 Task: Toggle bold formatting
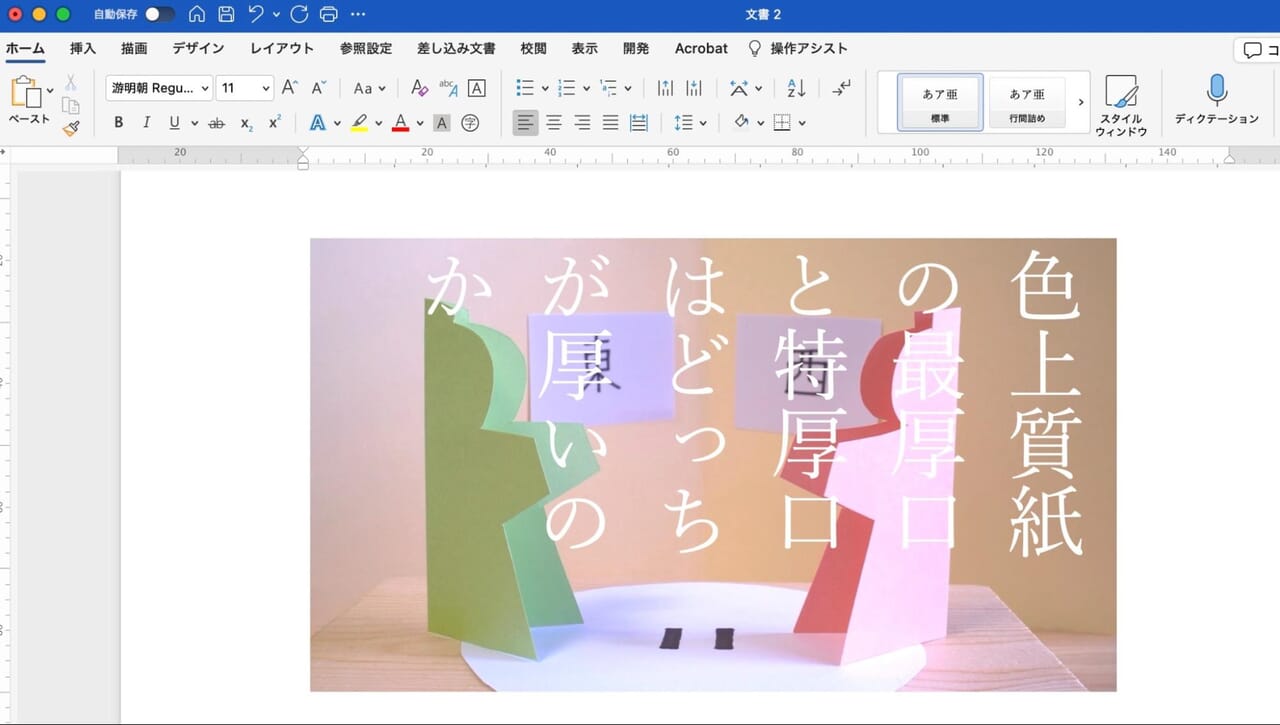118,122
